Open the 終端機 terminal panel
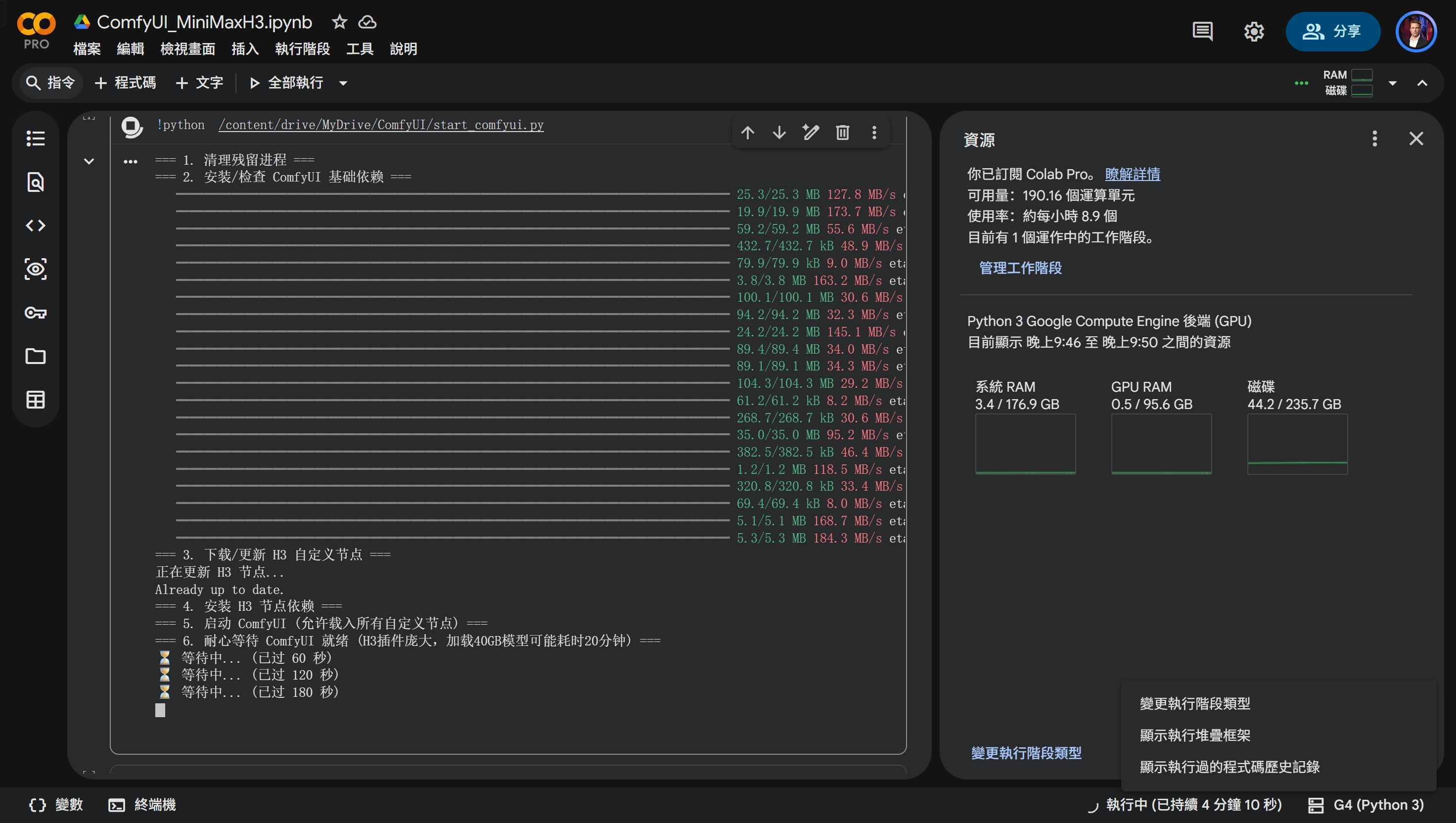Screen dimensions: 1456x823 [x=142, y=804]
